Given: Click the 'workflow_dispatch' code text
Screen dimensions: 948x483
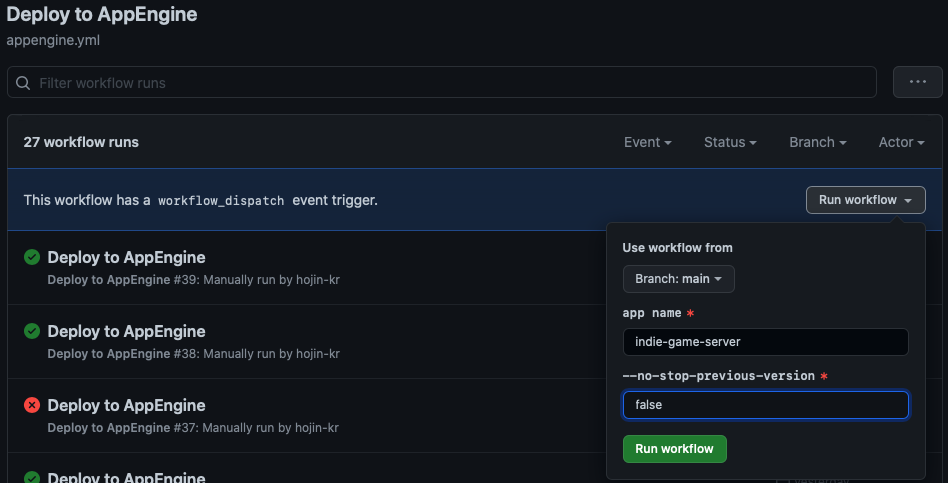Looking at the screenshot, I should point(221,201).
